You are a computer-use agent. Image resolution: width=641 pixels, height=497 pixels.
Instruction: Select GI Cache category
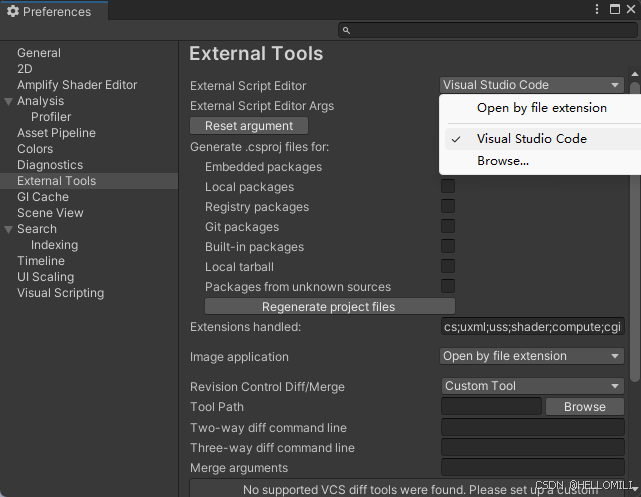coord(43,197)
